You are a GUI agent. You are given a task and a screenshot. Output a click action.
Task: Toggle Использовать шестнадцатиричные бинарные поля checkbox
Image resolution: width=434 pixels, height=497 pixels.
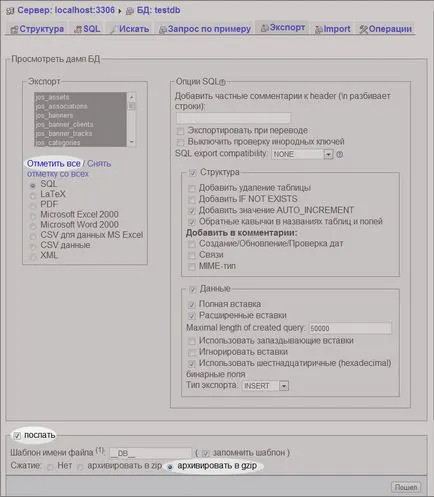(192, 364)
